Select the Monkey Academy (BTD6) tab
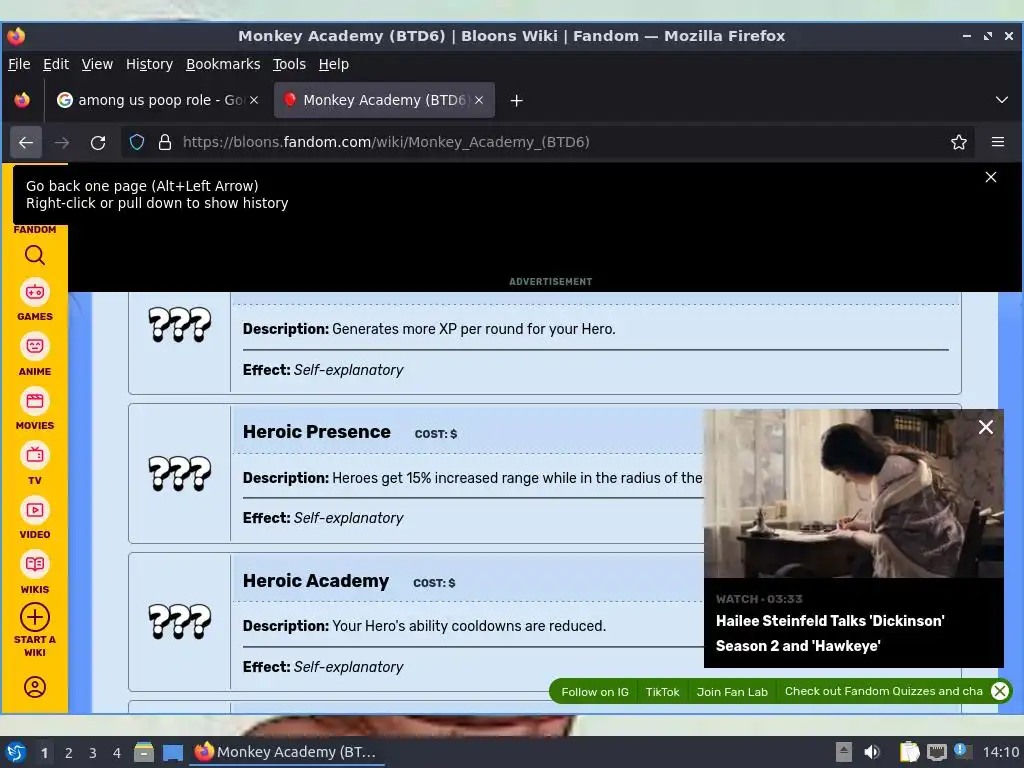Screen dimensions: 1024x768 [384, 100]
